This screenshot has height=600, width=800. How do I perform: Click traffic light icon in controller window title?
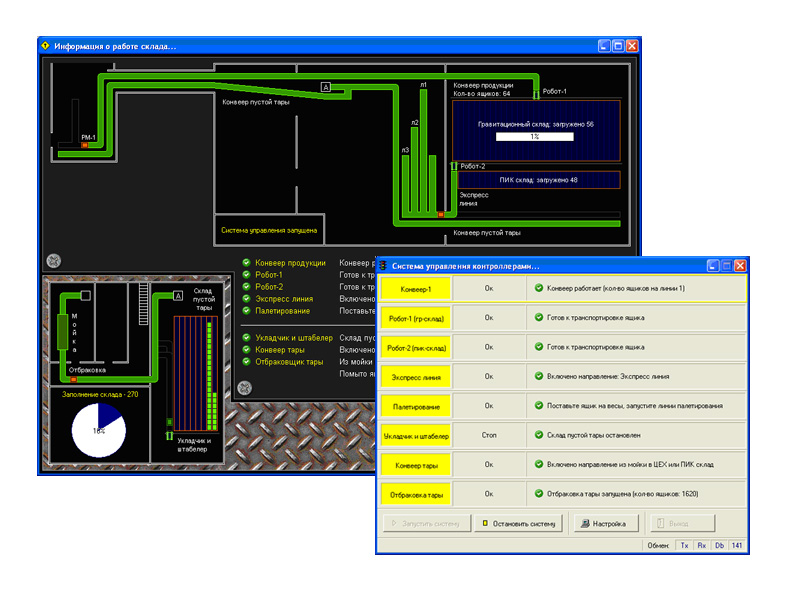click(x=384, y=266)
